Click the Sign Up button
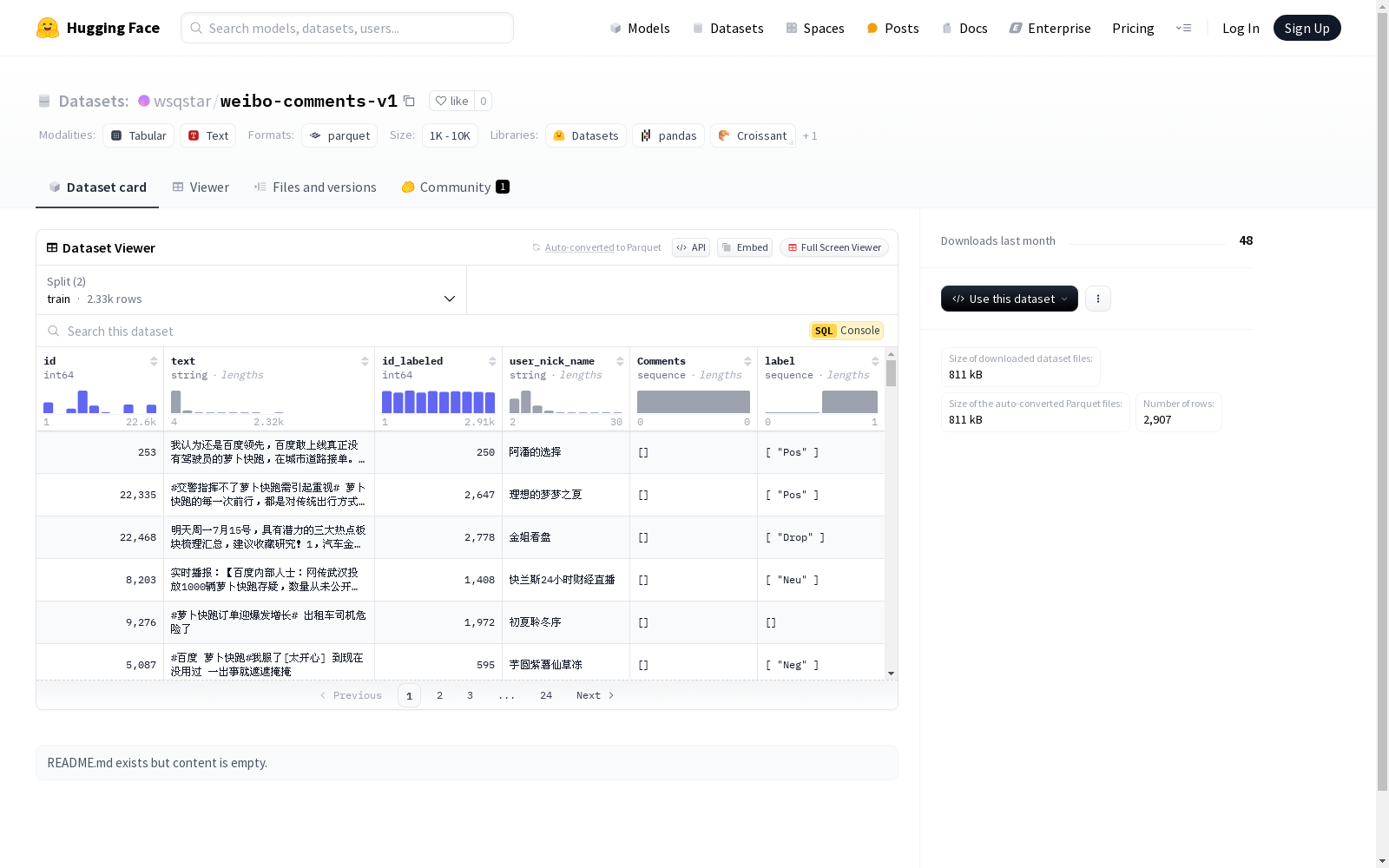The height and width of the screenshot is (868, 1389). click(x=1307, y=28)
